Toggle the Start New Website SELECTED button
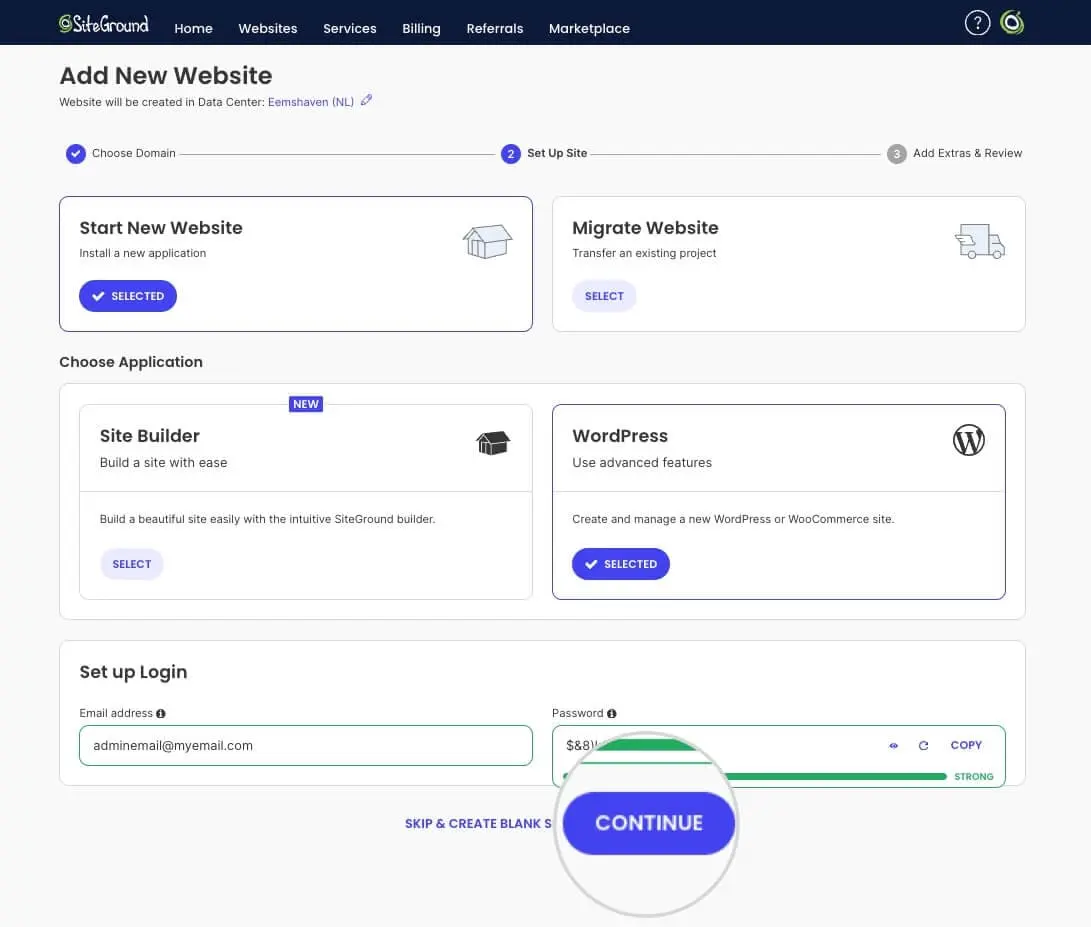 pyautogui.click(x=128, y=296)
